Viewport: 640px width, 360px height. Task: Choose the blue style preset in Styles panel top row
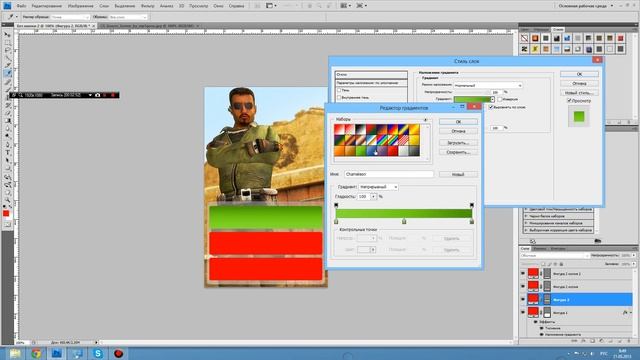(567, 38)
